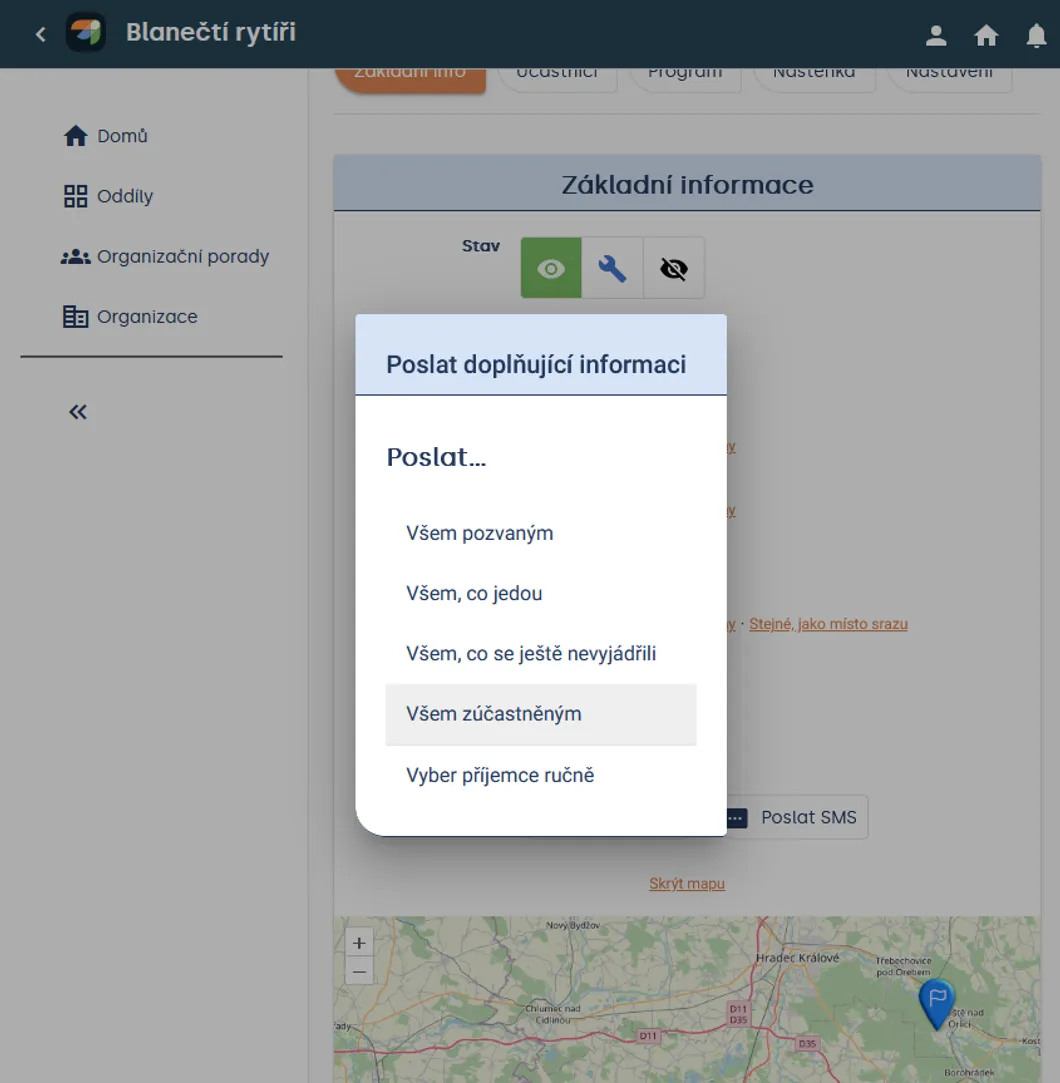Click the Skrýt mapu link
Image resolution: width=1060 pixels, height=1083 pixels.
pyautogui.click(x=687, y=884)
